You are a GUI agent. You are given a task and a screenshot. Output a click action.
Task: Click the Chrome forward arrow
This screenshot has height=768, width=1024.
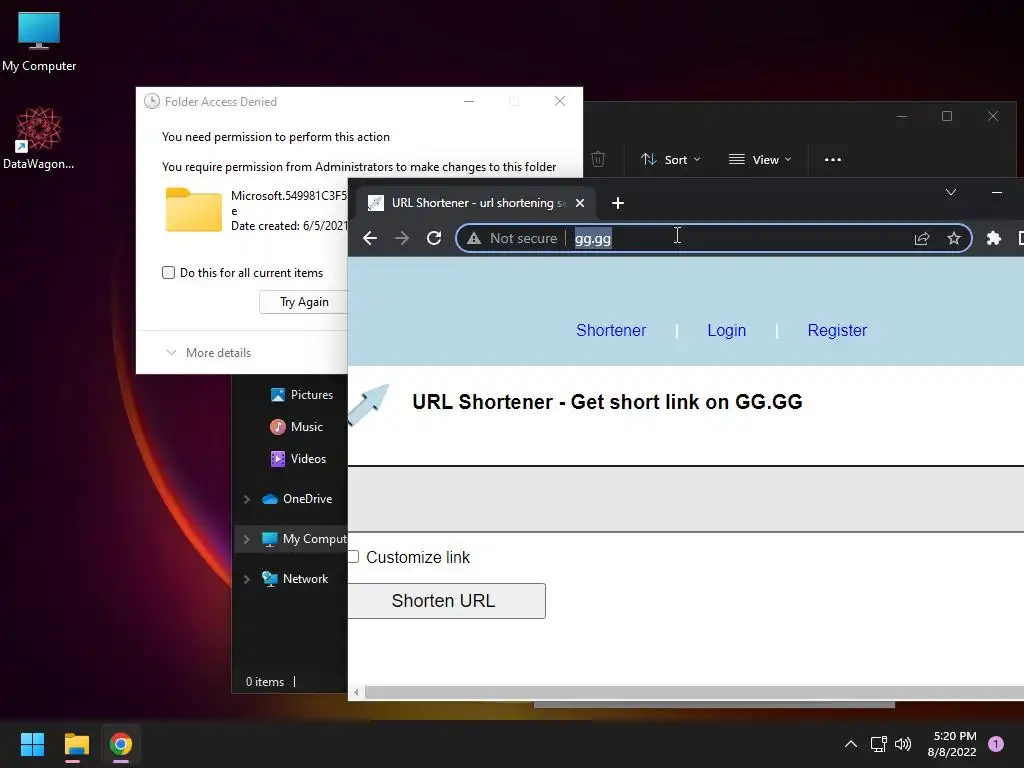click(x=402, y=238)
